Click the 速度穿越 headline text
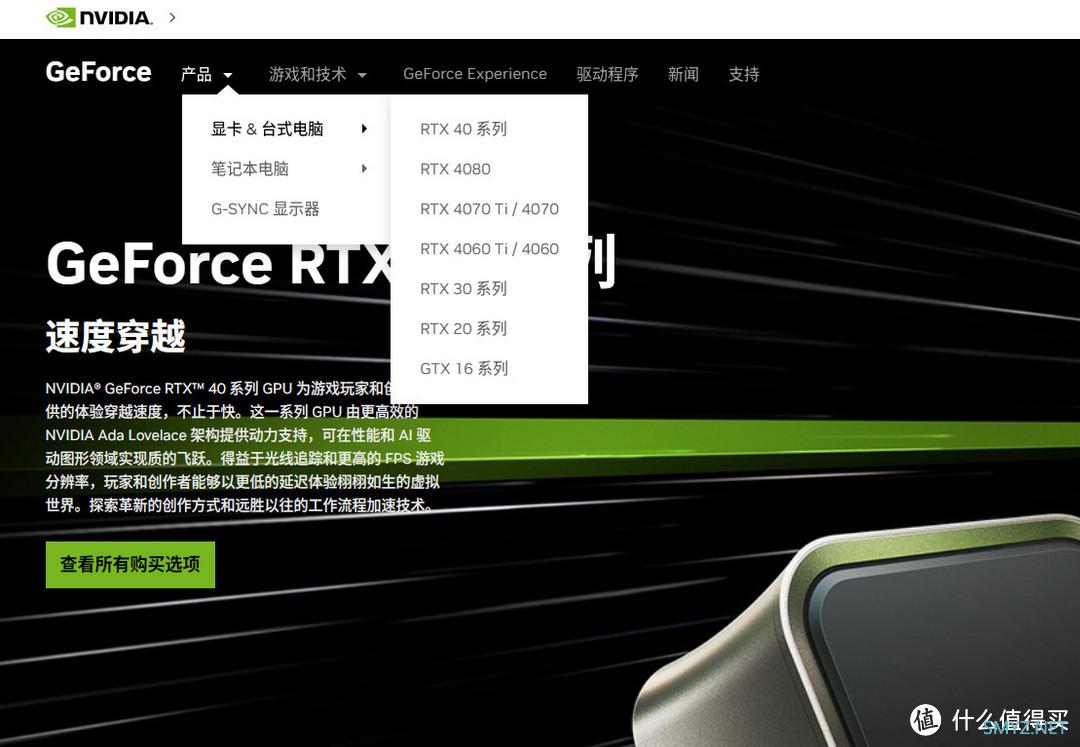Viewport: 1080px width, 747px height. pyautogui.click(x=116, y=336)
